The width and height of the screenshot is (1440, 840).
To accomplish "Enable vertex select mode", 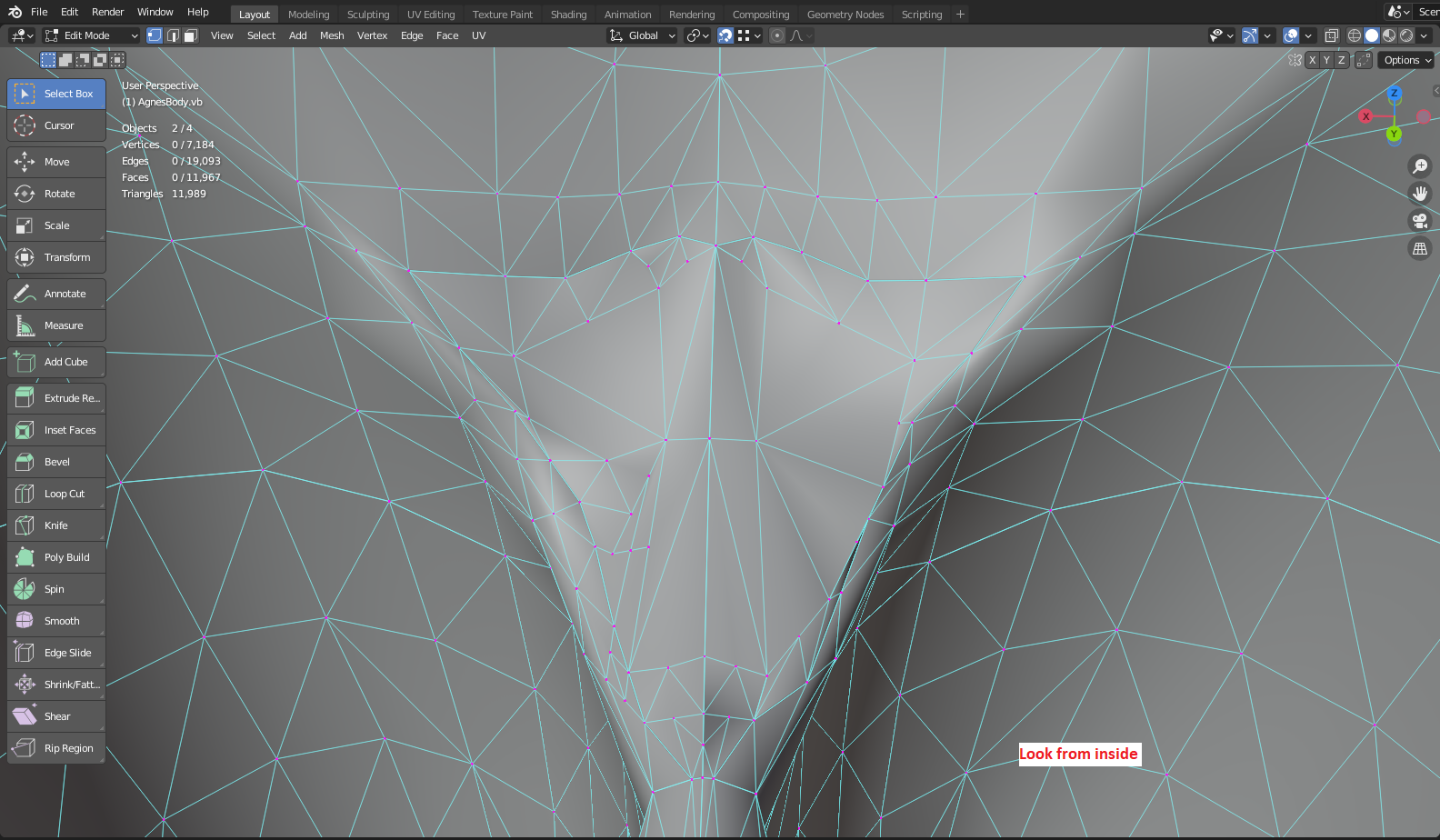I will pos(155,35).
